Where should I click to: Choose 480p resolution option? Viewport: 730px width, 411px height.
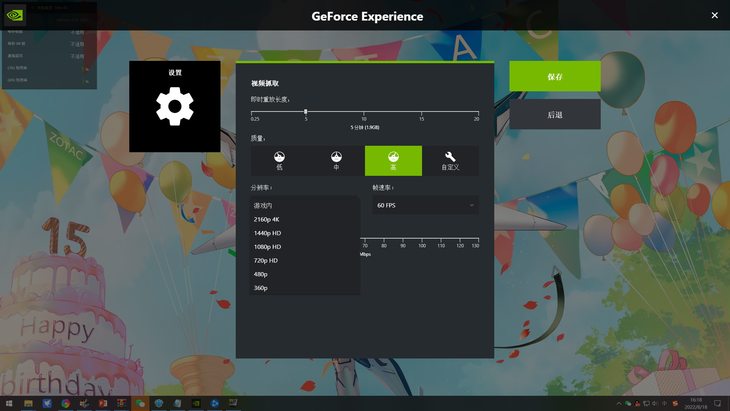click(x=305, y=274)
